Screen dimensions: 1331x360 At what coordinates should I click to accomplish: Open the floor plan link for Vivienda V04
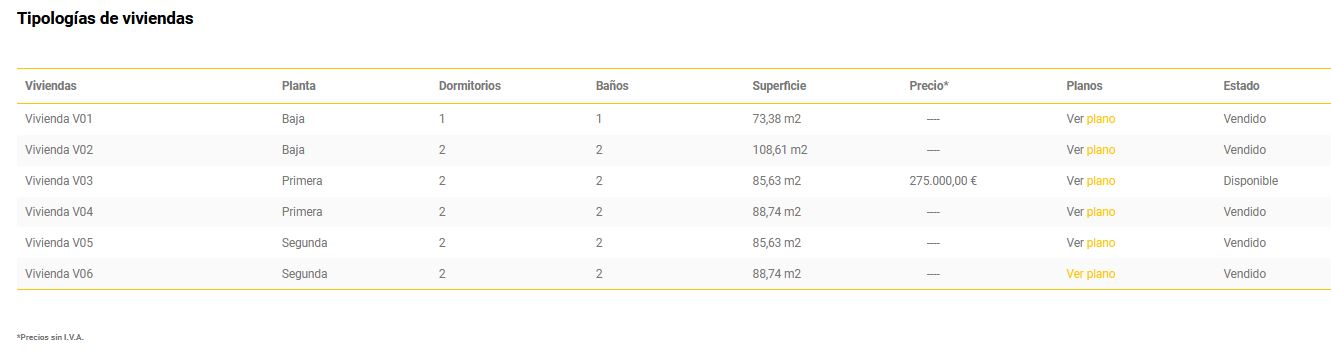click(x=1090, y=212)
